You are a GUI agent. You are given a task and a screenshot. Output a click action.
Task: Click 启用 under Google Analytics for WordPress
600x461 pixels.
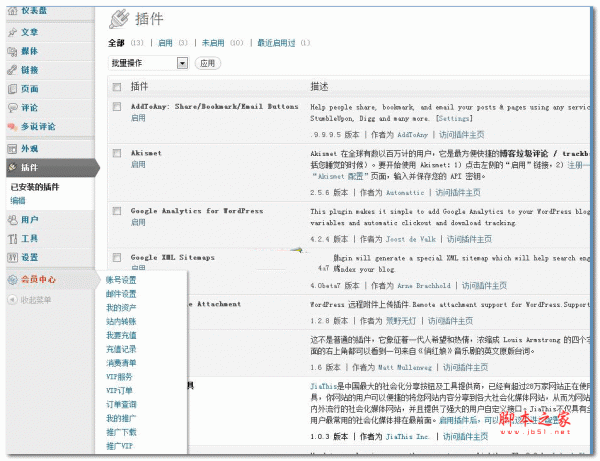tap(138, 222)
